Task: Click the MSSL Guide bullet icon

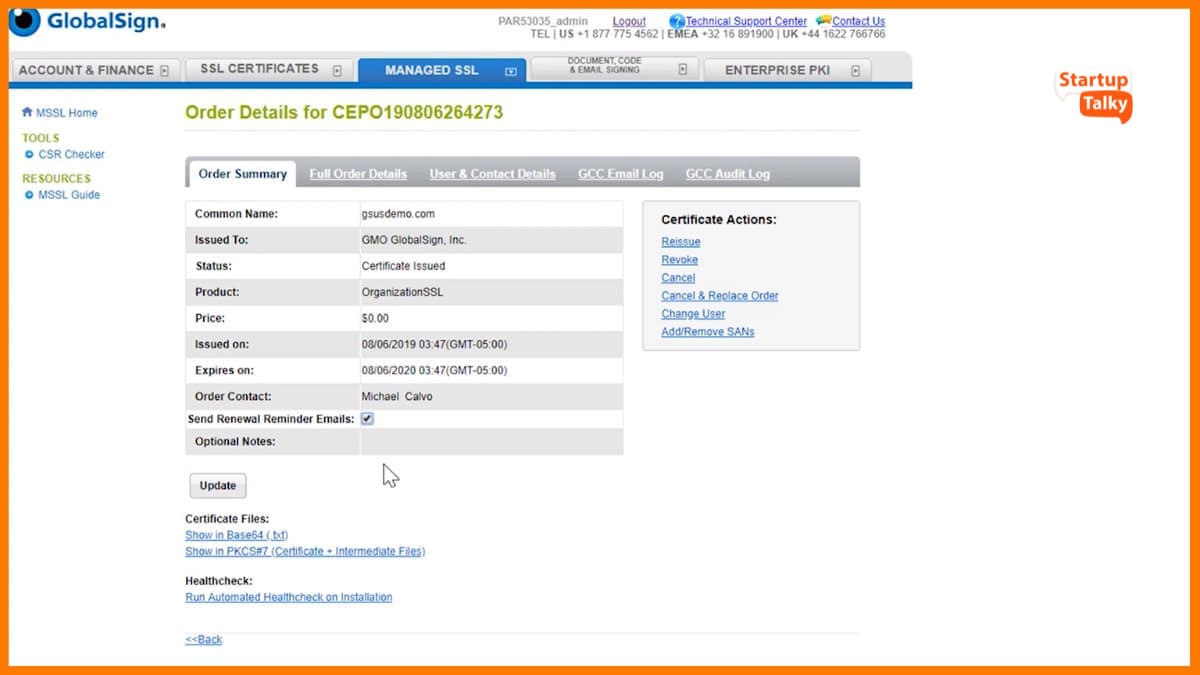Action: click(x=29, y=195)
